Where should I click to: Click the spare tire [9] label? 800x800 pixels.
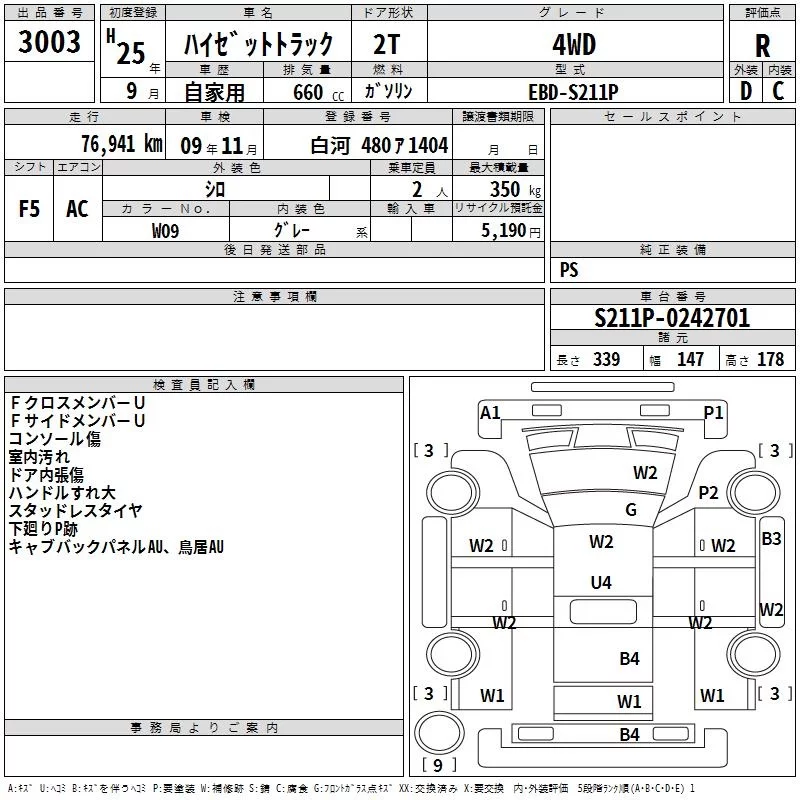click(x=438, y=766)
